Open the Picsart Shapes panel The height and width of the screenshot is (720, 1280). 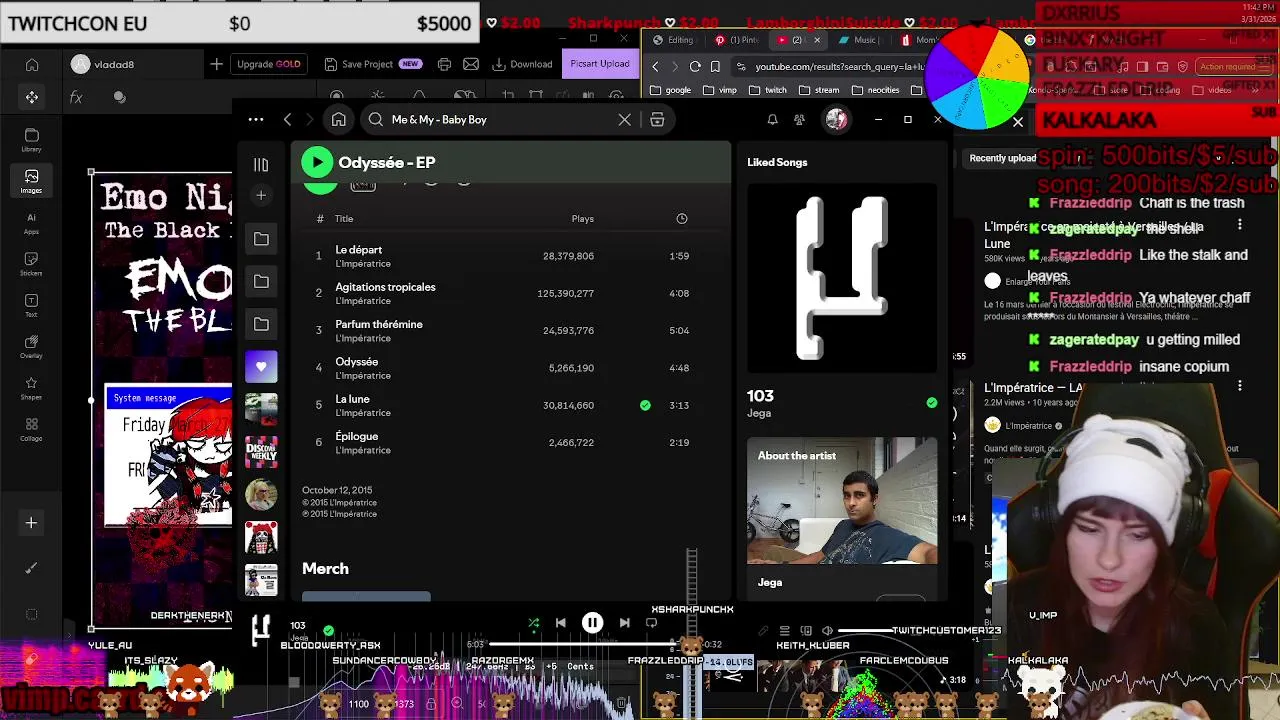(x=32, y=388)
